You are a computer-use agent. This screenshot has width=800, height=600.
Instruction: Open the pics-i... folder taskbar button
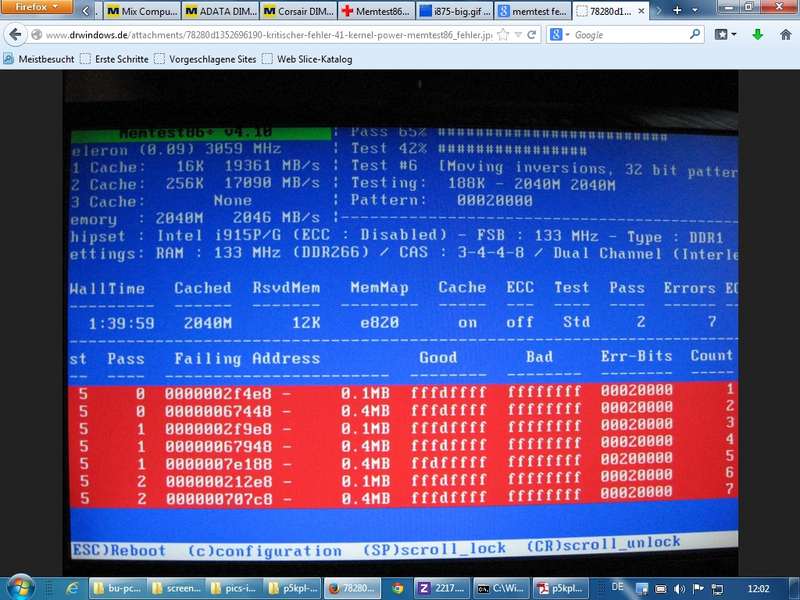point(235,588)
